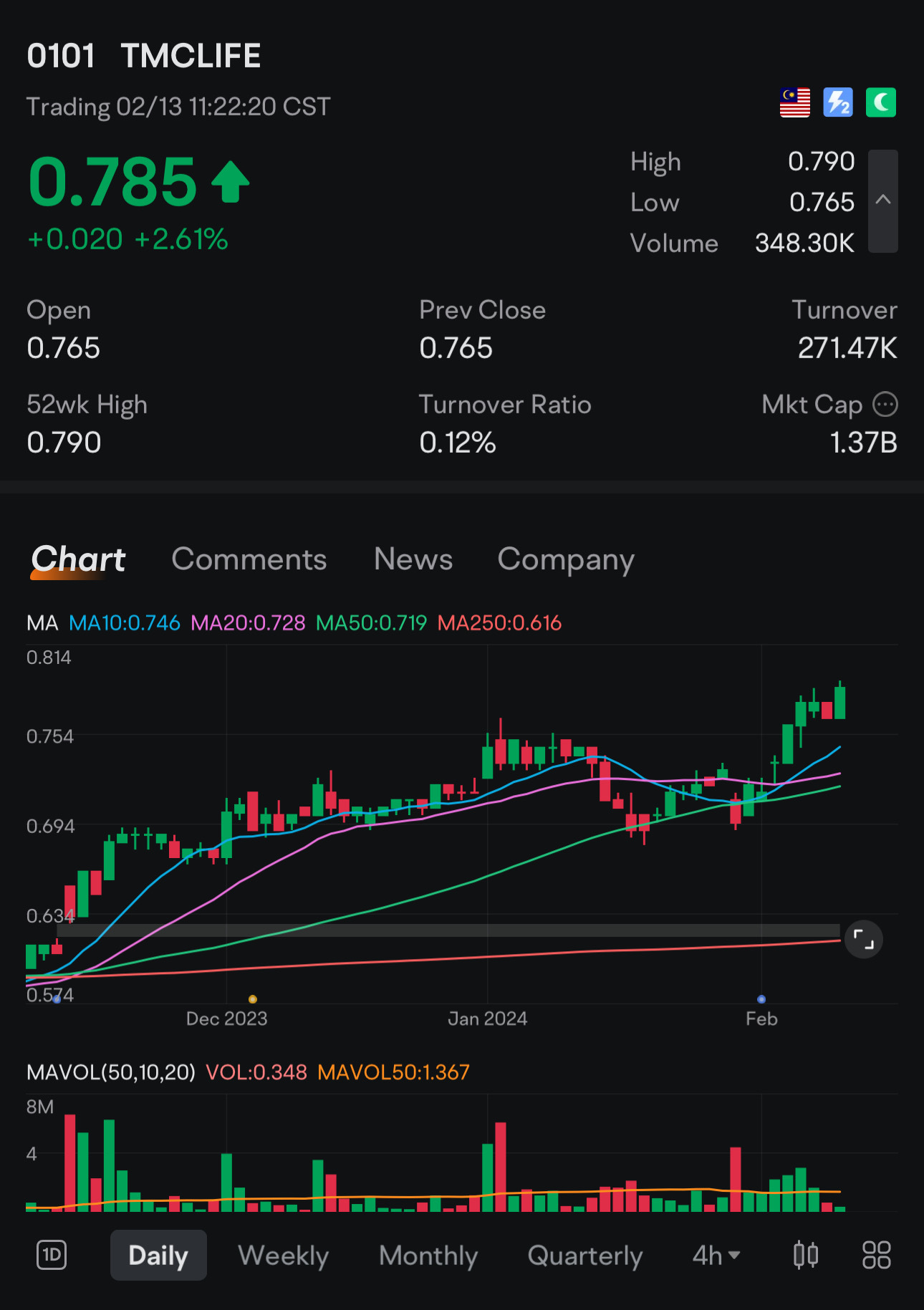The image size is (924, 1310).
Task: Tap the Malaysia flag market icon
Action: (795, 102)
